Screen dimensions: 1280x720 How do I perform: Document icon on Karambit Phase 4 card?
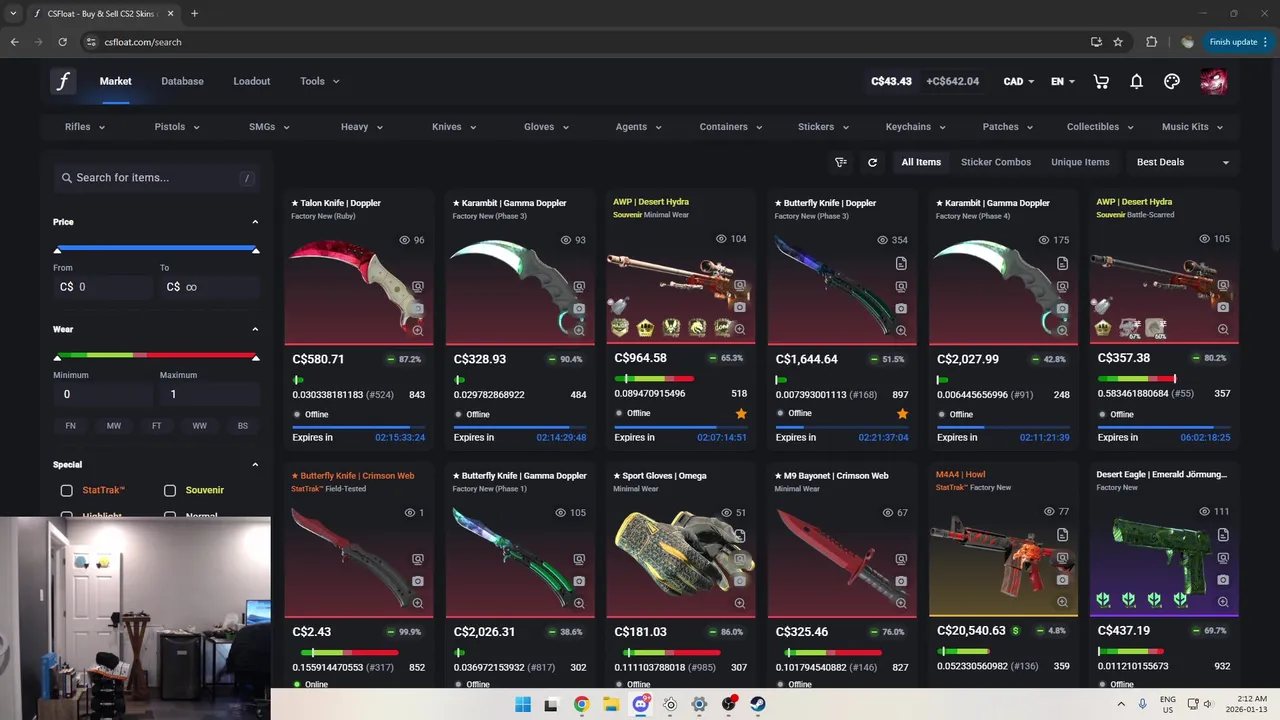(x=1062, y=264)
